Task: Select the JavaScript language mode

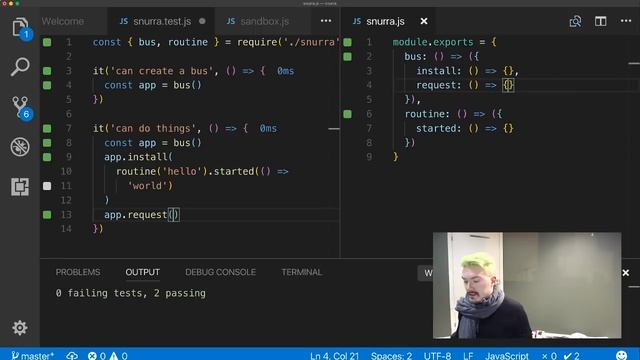Action: [x=507, y=356]
